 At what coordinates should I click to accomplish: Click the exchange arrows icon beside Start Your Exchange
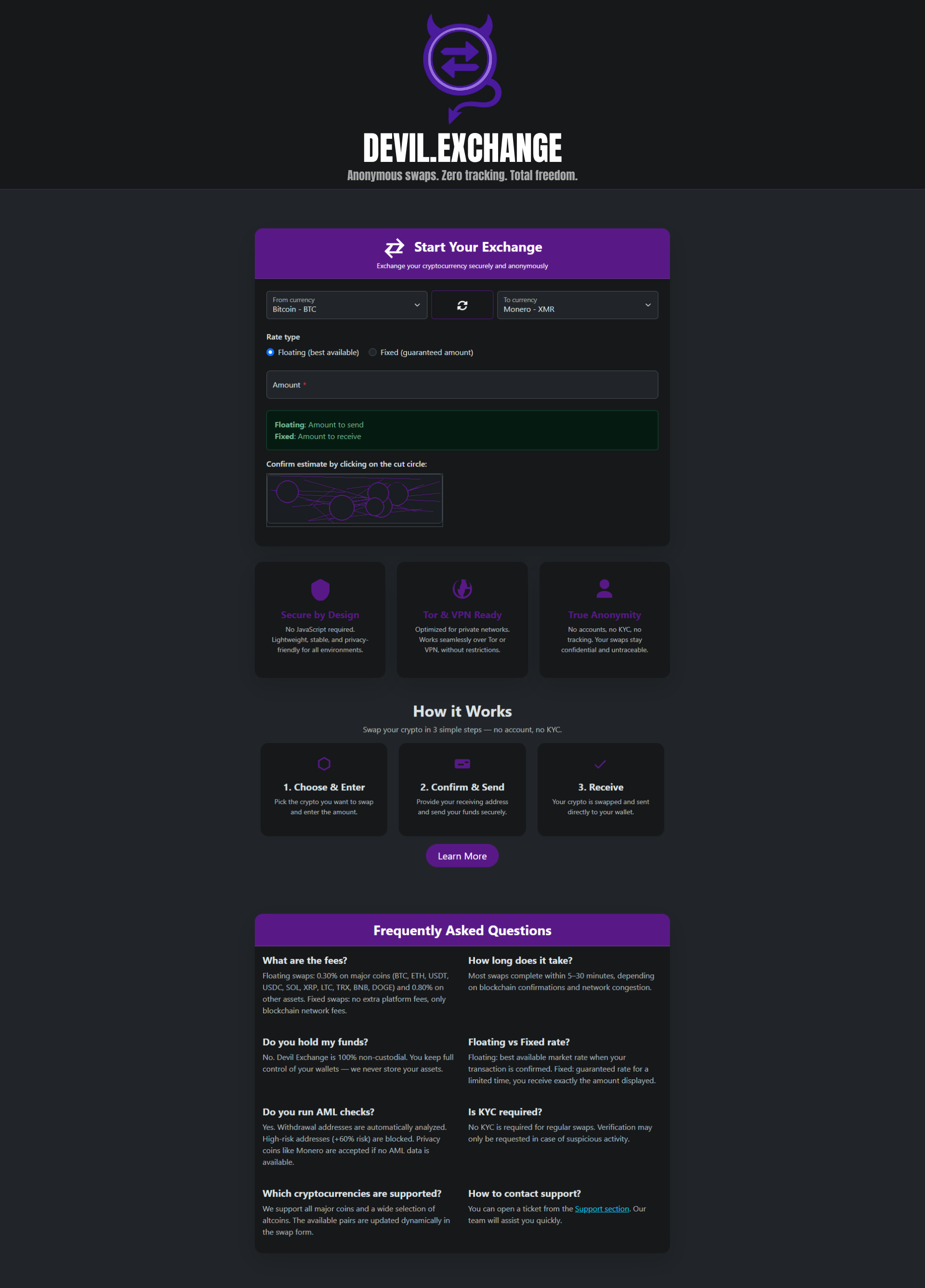pos(394,248)
